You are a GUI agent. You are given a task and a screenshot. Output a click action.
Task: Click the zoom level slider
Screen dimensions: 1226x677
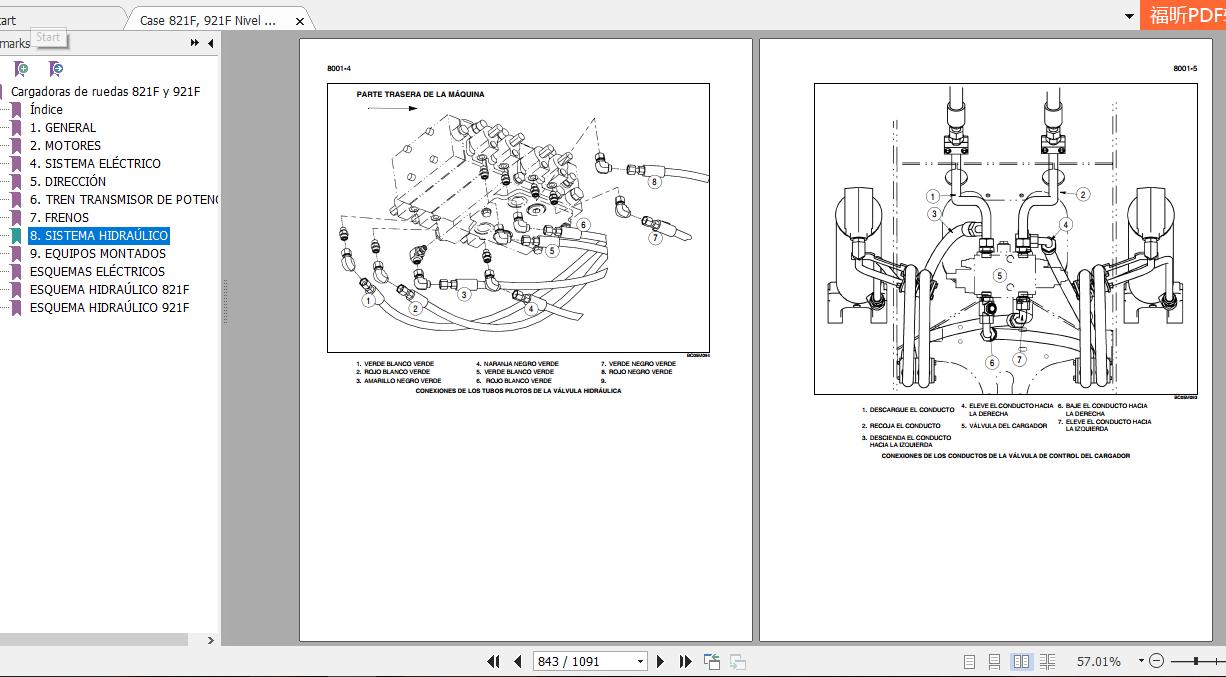[x=1197, y=661]
